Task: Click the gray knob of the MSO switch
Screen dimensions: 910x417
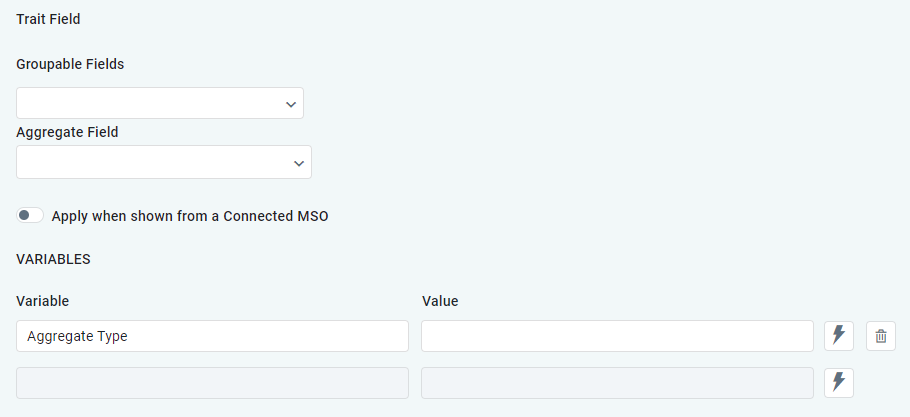Action: point(25,215)
